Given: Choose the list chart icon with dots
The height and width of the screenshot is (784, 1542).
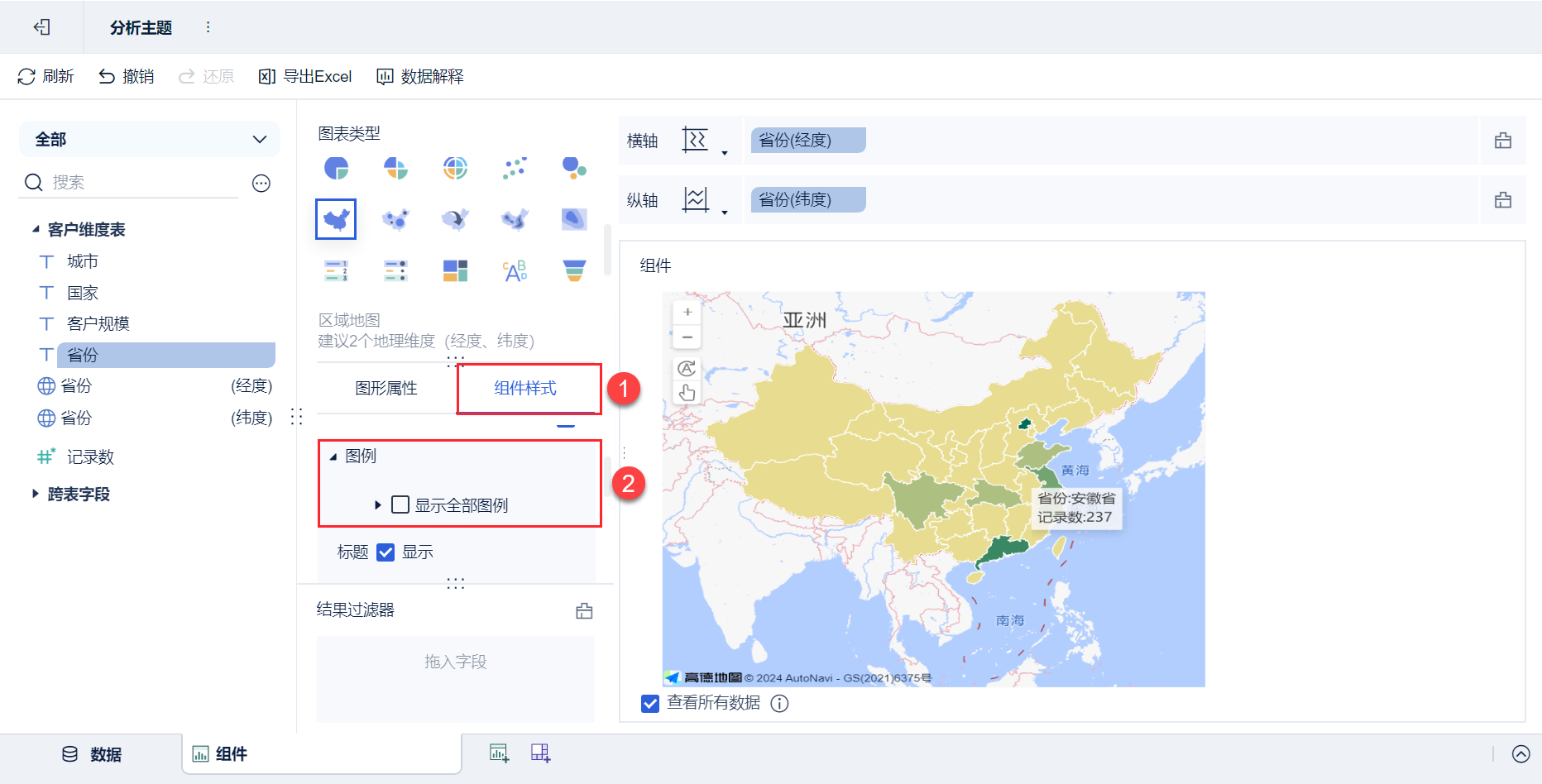Looking at the screenshot, I should click(395, 270).
